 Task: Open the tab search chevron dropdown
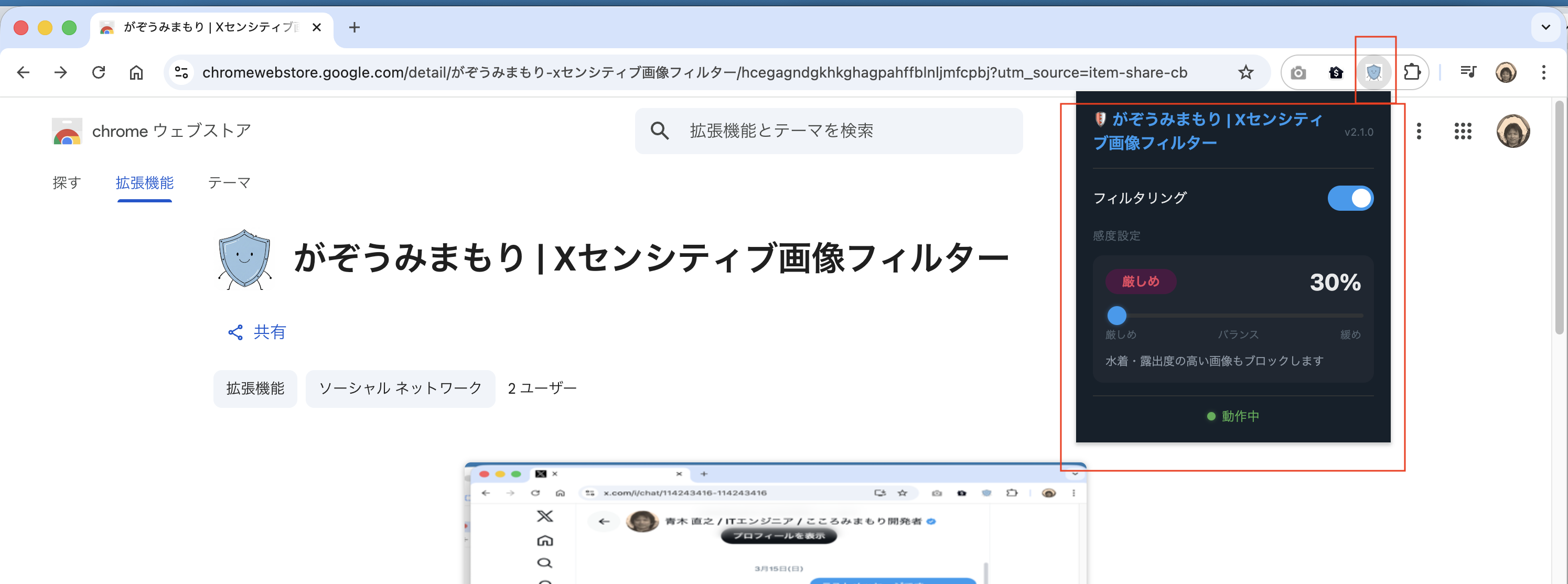(x=1545, y=27)
